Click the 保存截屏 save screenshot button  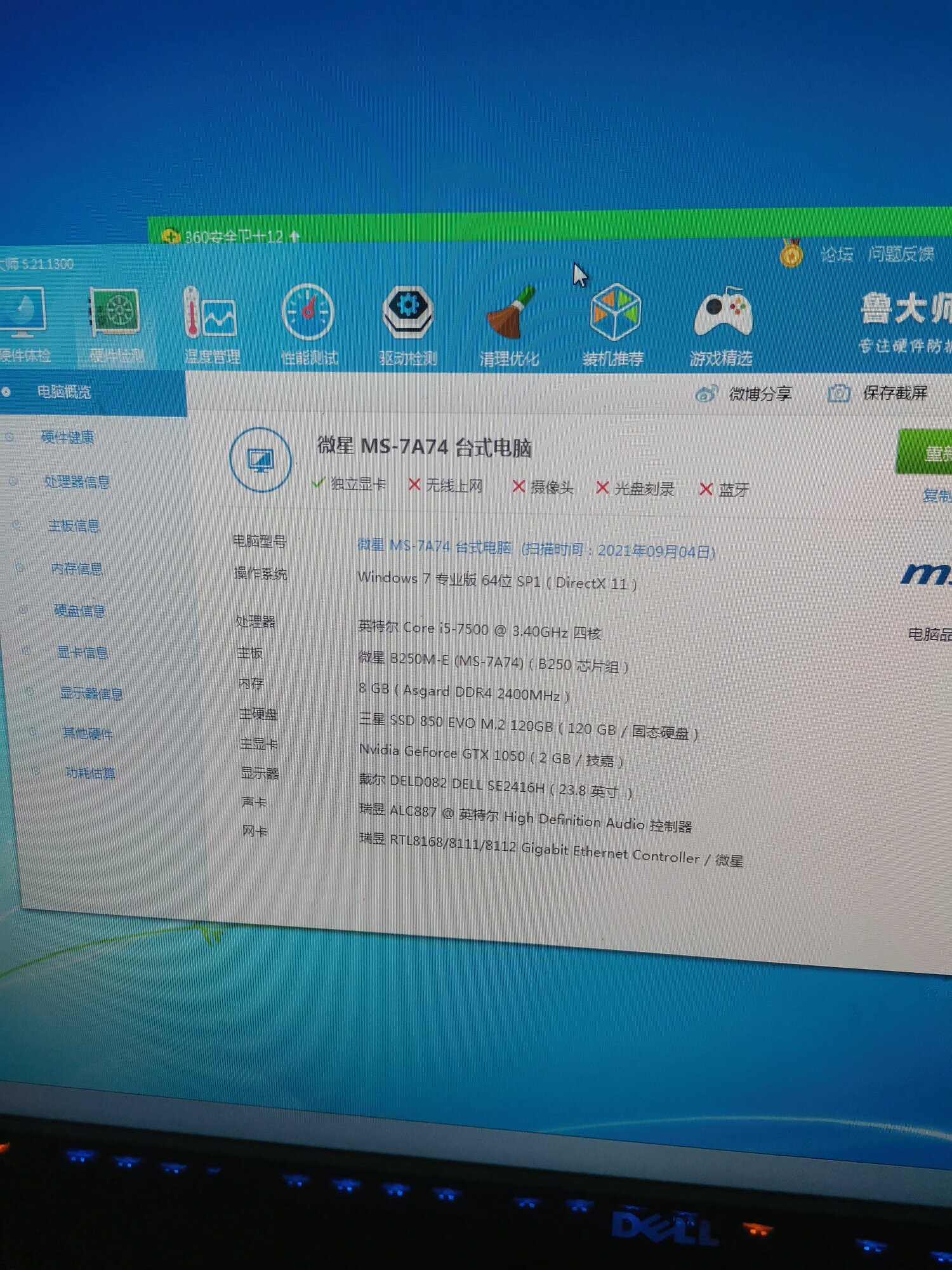click(878, 394)
